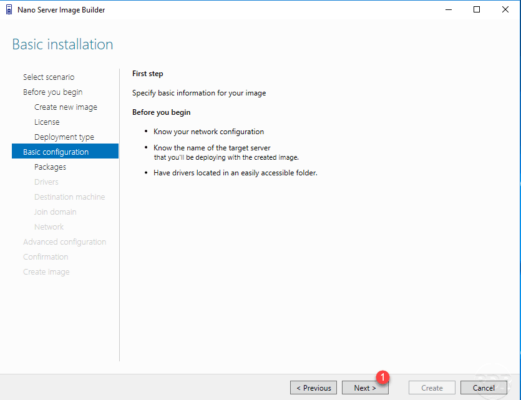Click Next to continue
521x400 pixels.
coord(365,388)
